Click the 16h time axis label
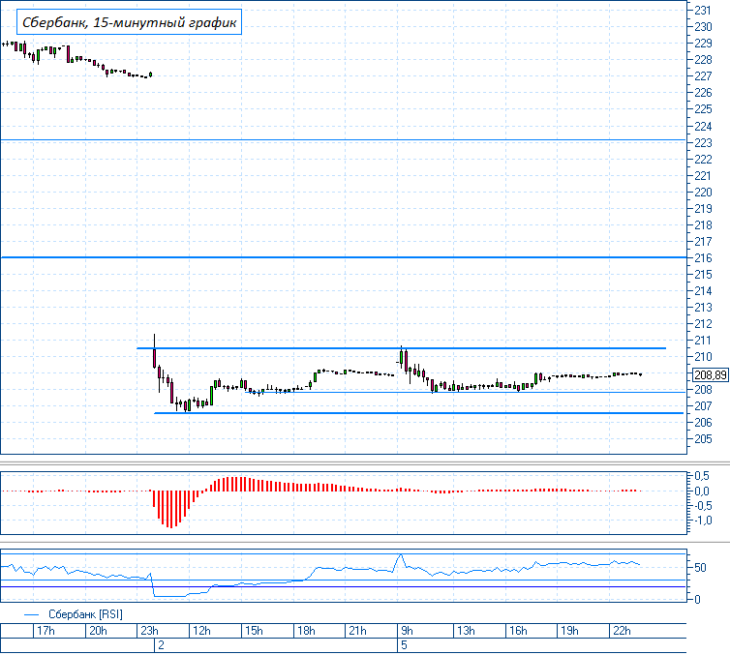 pos(518,631)
